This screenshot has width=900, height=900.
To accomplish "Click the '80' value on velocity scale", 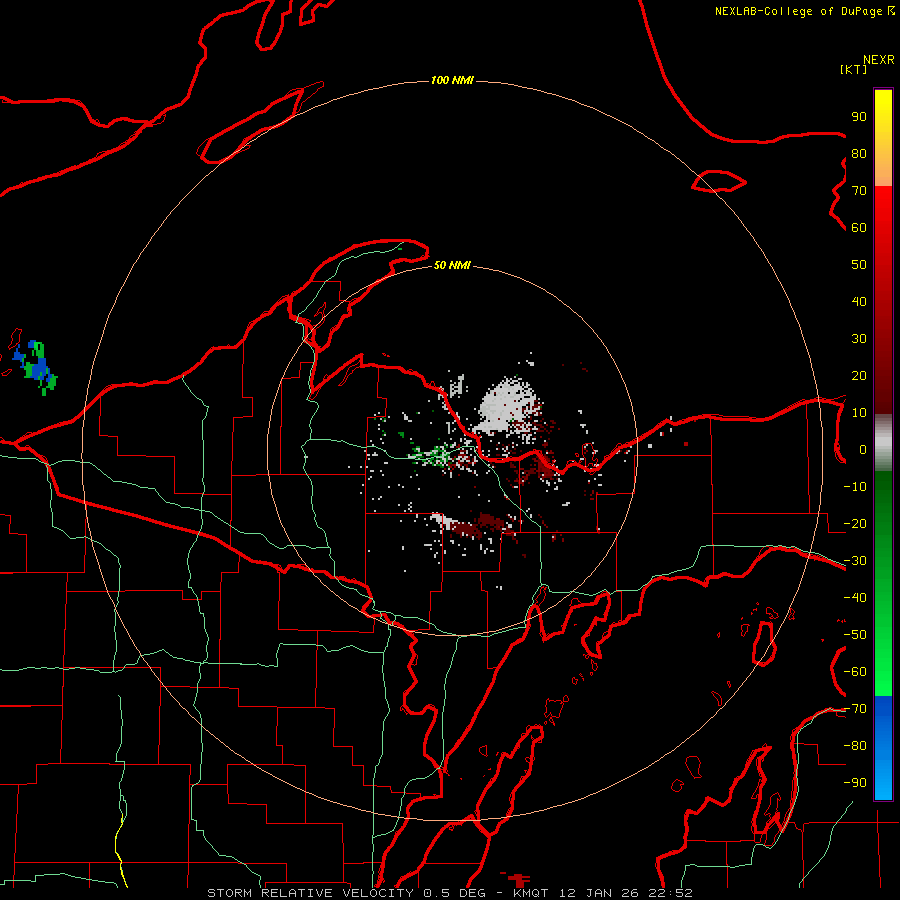I will click(859, 154).
